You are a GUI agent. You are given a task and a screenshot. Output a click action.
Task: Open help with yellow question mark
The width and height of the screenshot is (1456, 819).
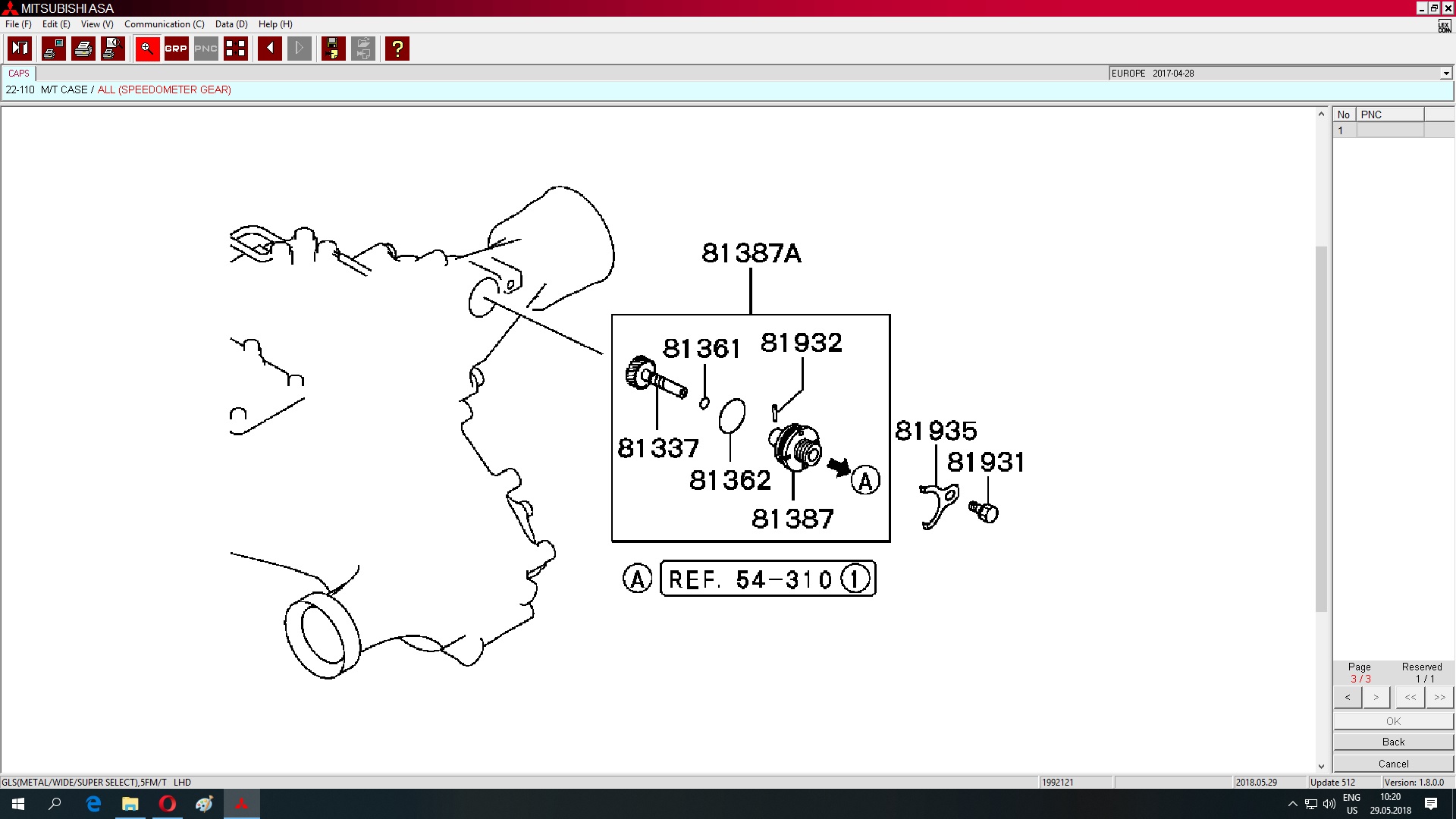(397, 49)
